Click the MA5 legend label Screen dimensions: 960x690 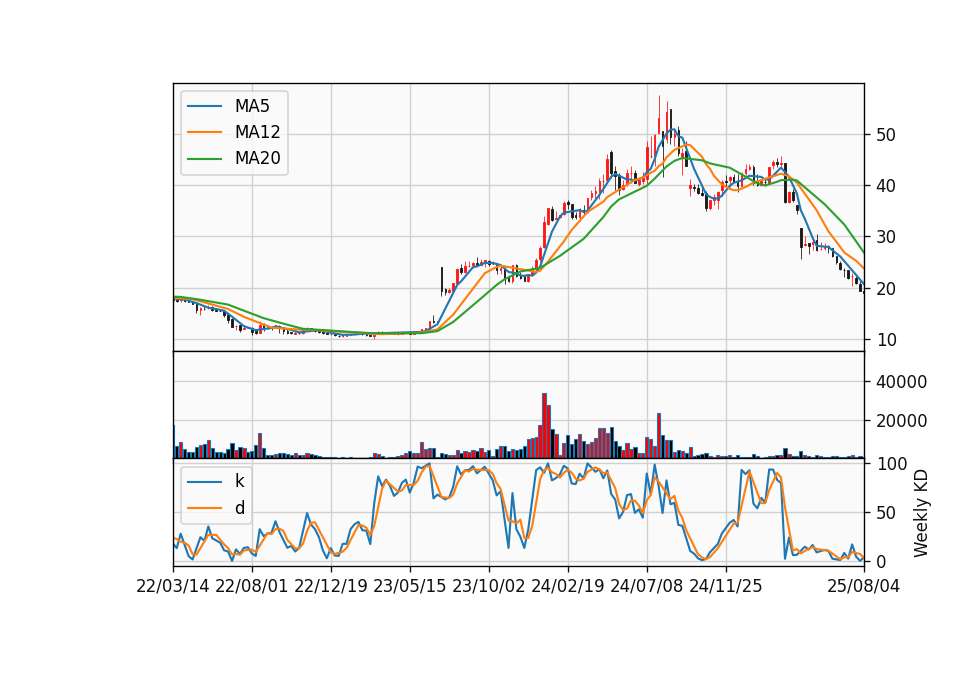coord(252,106)
